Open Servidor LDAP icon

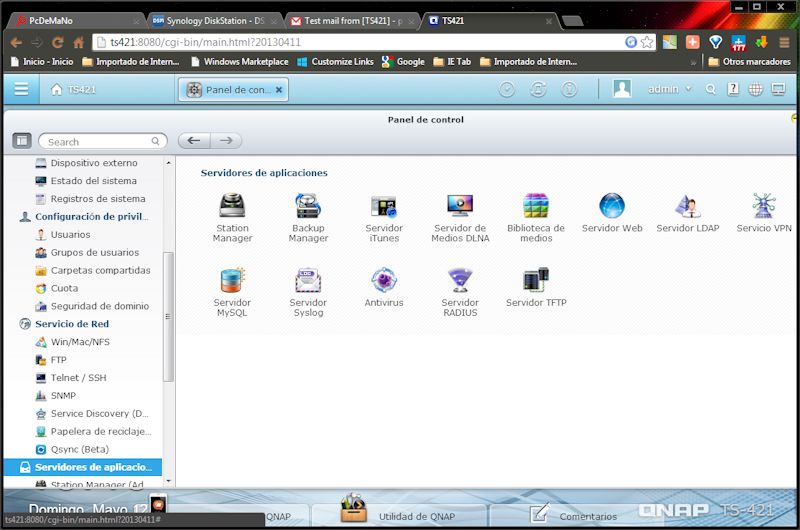point(687,206)
